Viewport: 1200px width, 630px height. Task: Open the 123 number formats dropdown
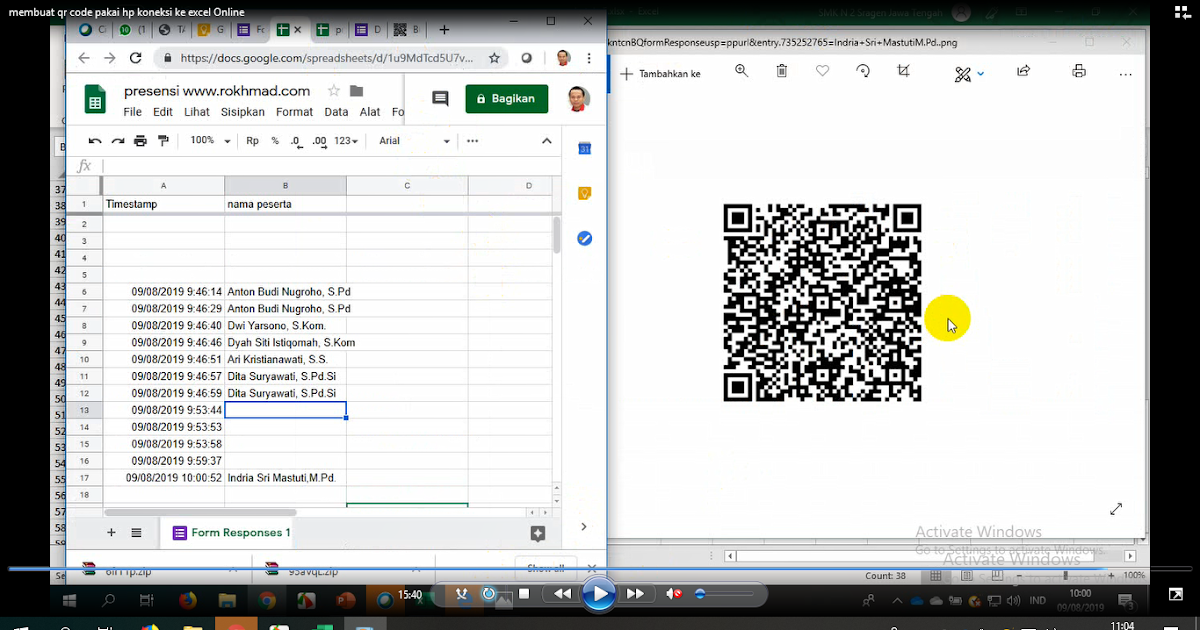[x=346, y=141]
